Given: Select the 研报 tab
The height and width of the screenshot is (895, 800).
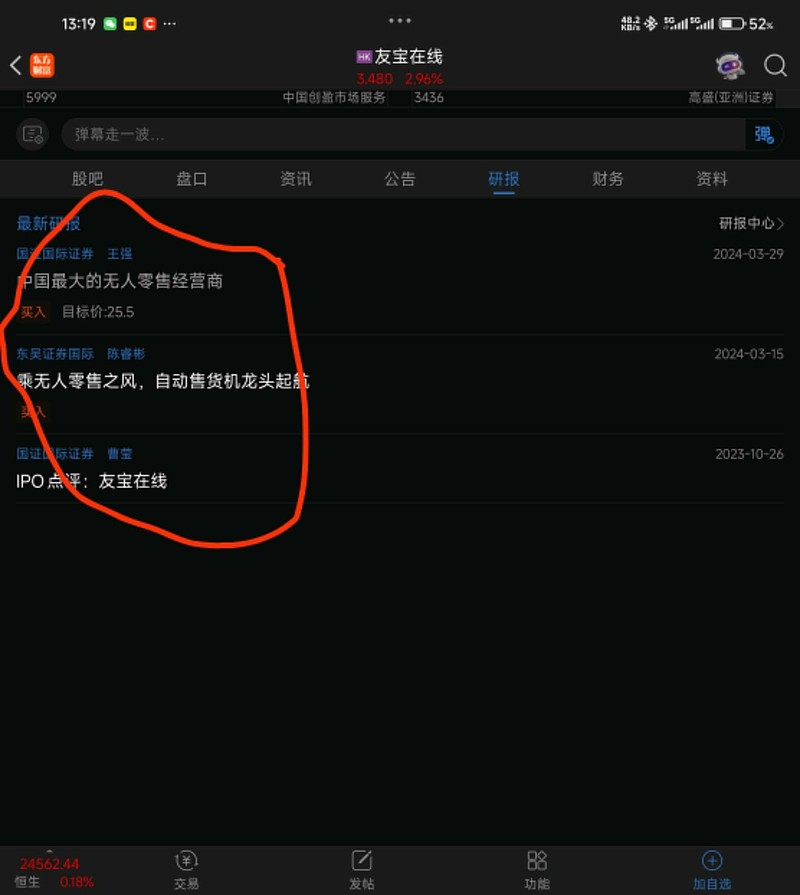Looking at the screenshot, I should (504, 179).
